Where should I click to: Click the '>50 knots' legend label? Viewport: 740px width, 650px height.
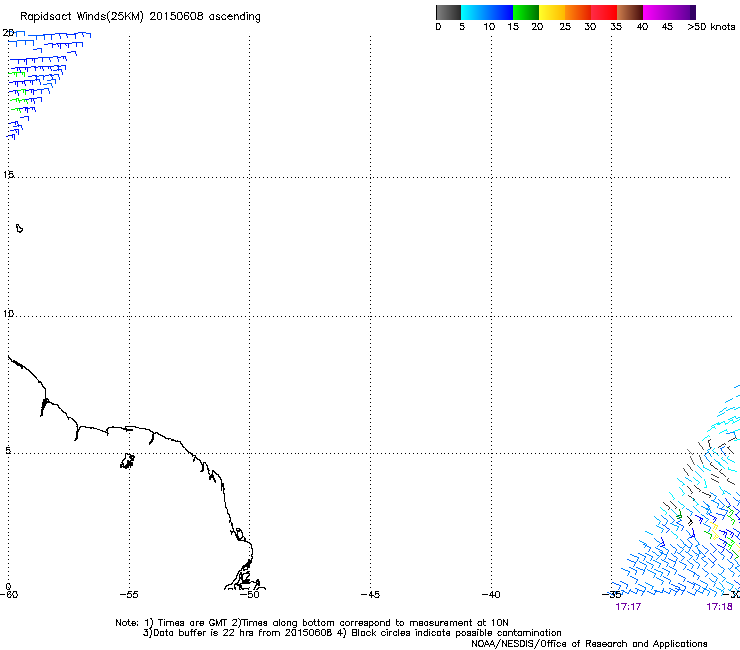pyautogui.click(x=711, y=27)
